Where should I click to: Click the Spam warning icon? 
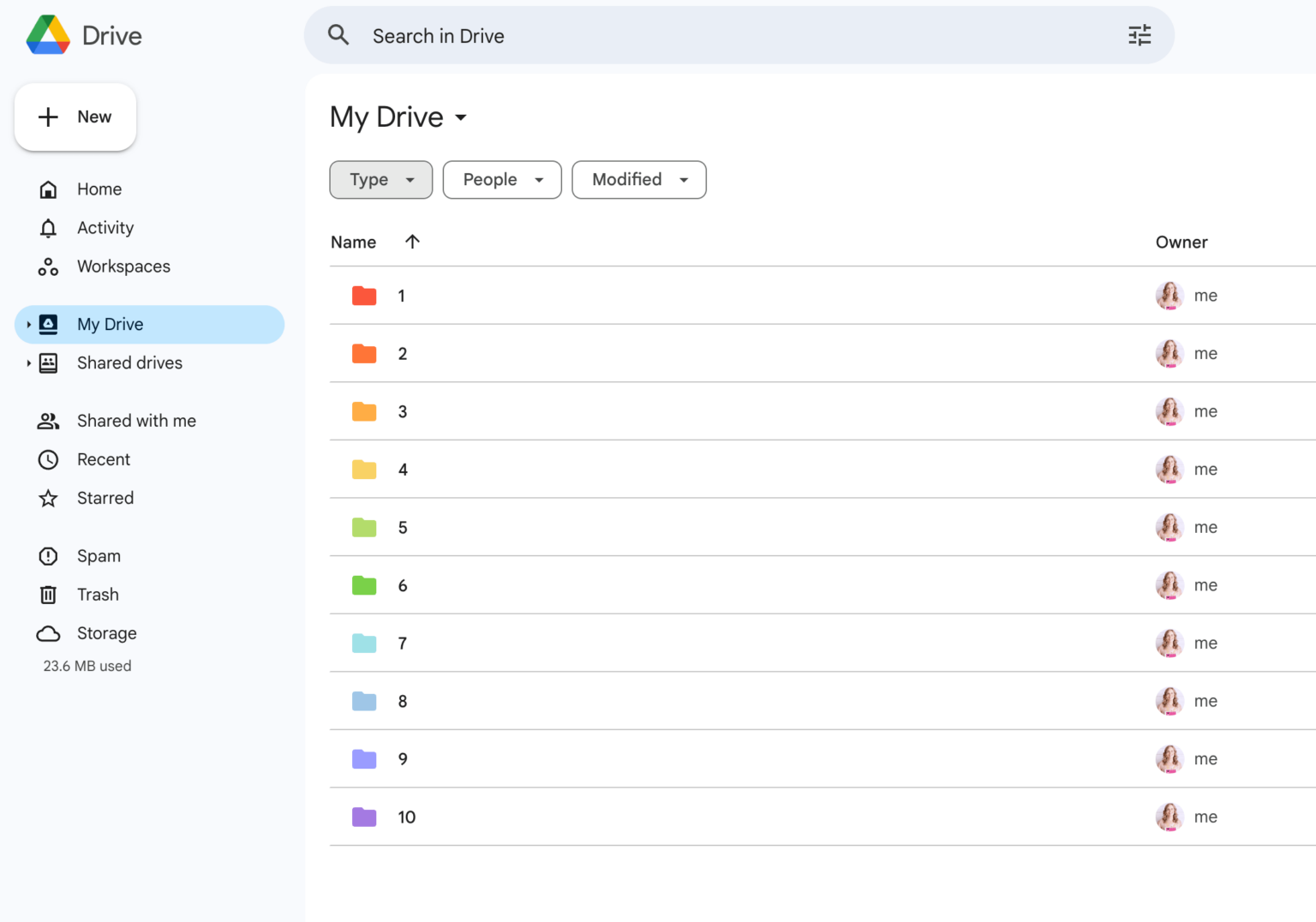point(48,555)
